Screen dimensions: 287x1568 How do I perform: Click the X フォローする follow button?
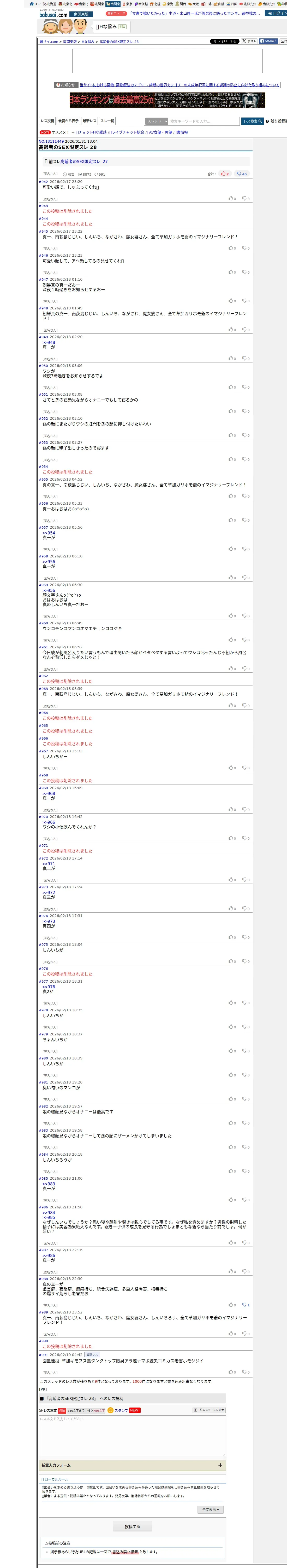(224, 41)
